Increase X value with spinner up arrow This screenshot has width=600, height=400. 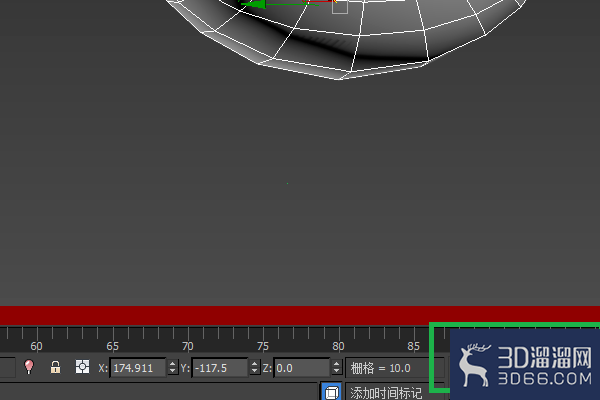point(173,364)
